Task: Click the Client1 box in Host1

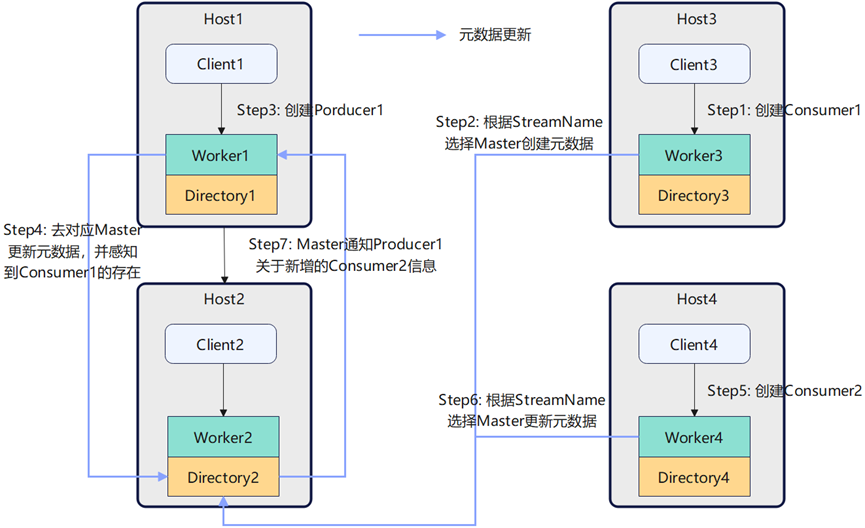Action: click(220, 65)
